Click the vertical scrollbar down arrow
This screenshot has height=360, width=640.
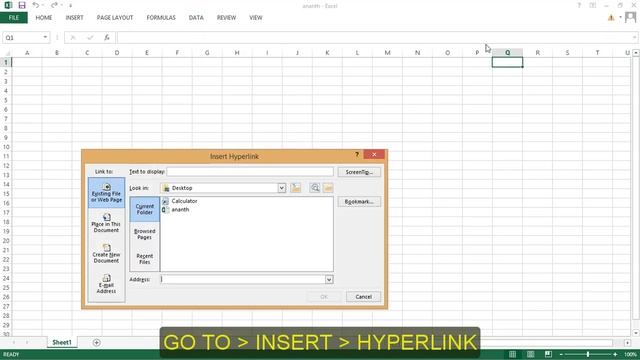[636, 333]
